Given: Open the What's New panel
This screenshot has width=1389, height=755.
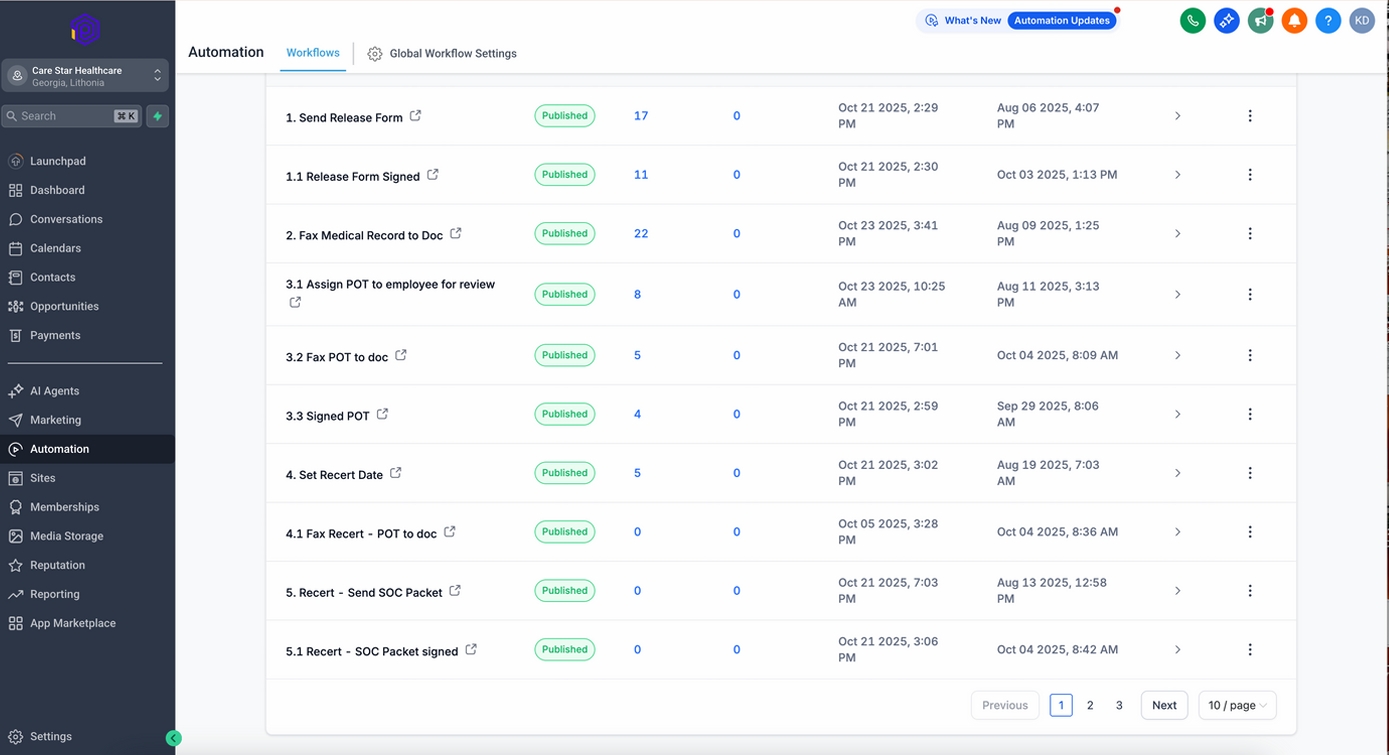Looking at the screenshot, I should [962, 19].
